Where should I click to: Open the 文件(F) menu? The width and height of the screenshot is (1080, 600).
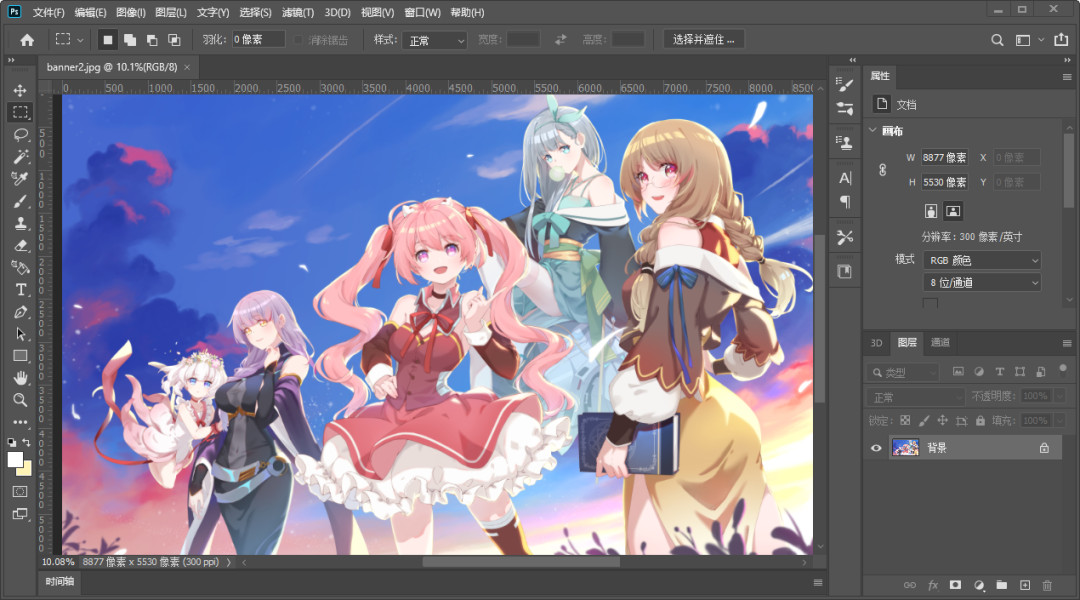[49, 12]
